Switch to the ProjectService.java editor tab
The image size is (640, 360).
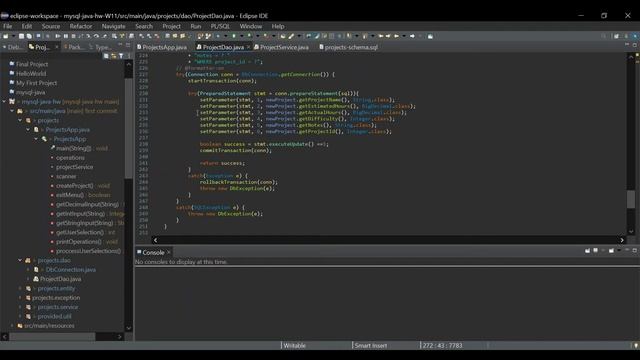pyautogui.click(x=281, y=47)
